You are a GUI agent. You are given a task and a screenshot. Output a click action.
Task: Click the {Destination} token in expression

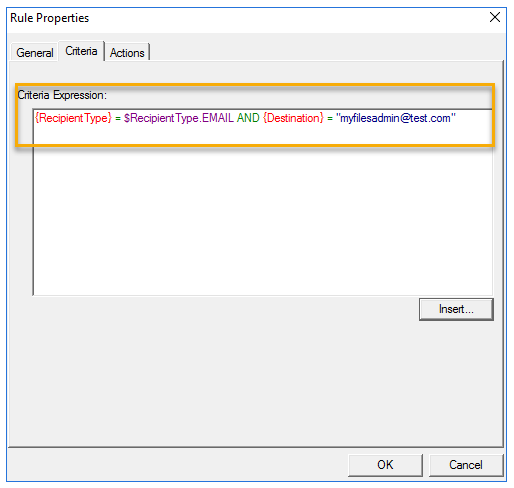pos(293,118)
